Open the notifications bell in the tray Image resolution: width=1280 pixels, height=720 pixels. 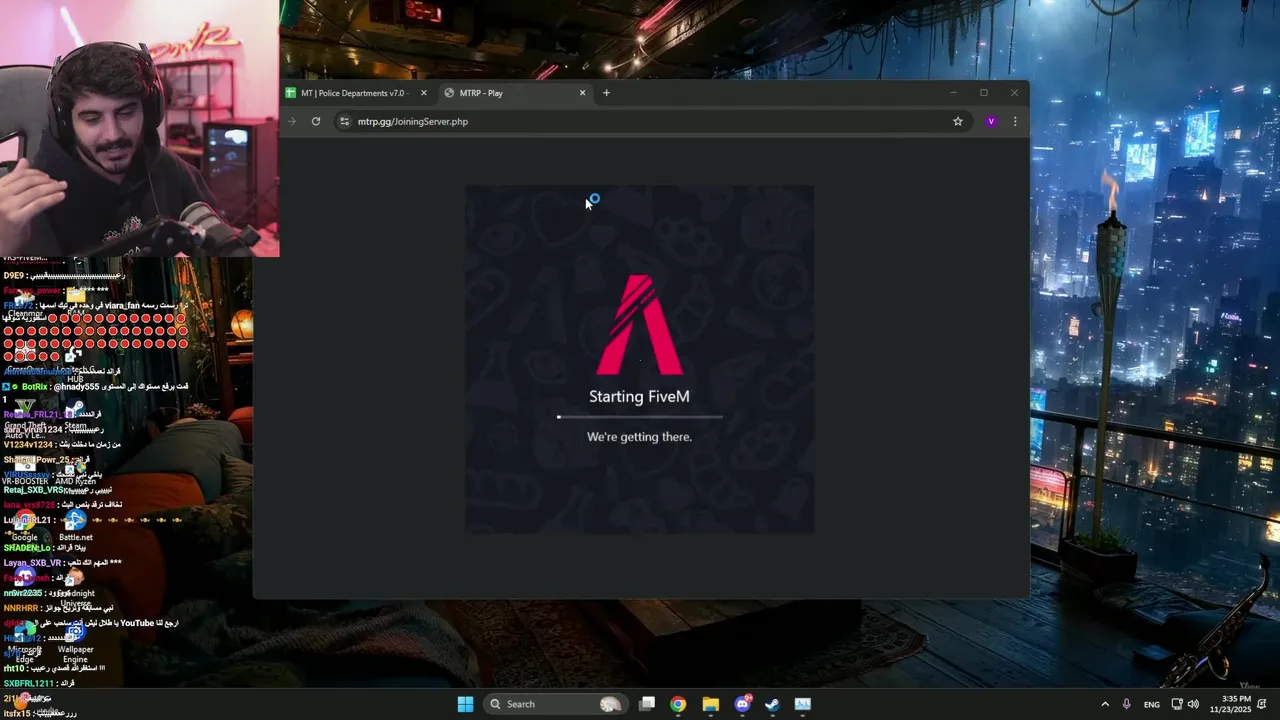(x=1263, y=704)
